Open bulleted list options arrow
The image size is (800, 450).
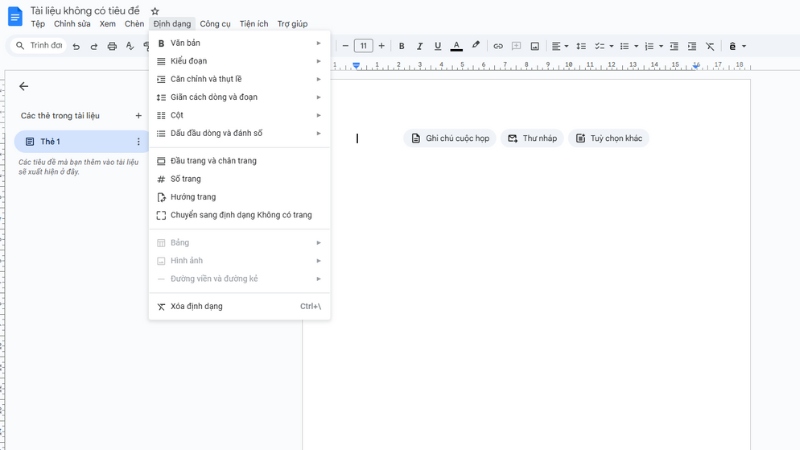tap(636, 46)
